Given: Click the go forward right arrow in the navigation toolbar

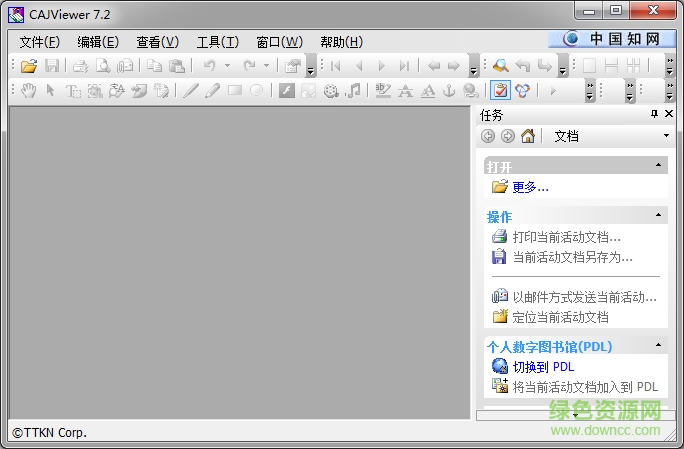Looking at the screenshot, I should point(454,66).
